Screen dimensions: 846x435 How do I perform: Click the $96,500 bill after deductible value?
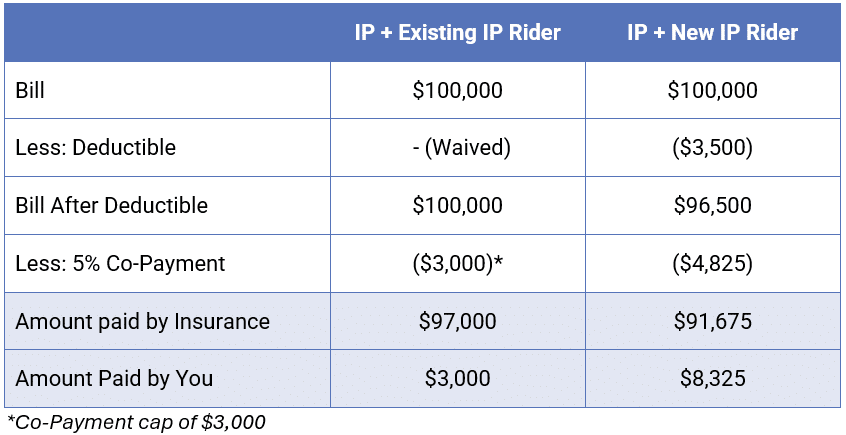(712, 205)
